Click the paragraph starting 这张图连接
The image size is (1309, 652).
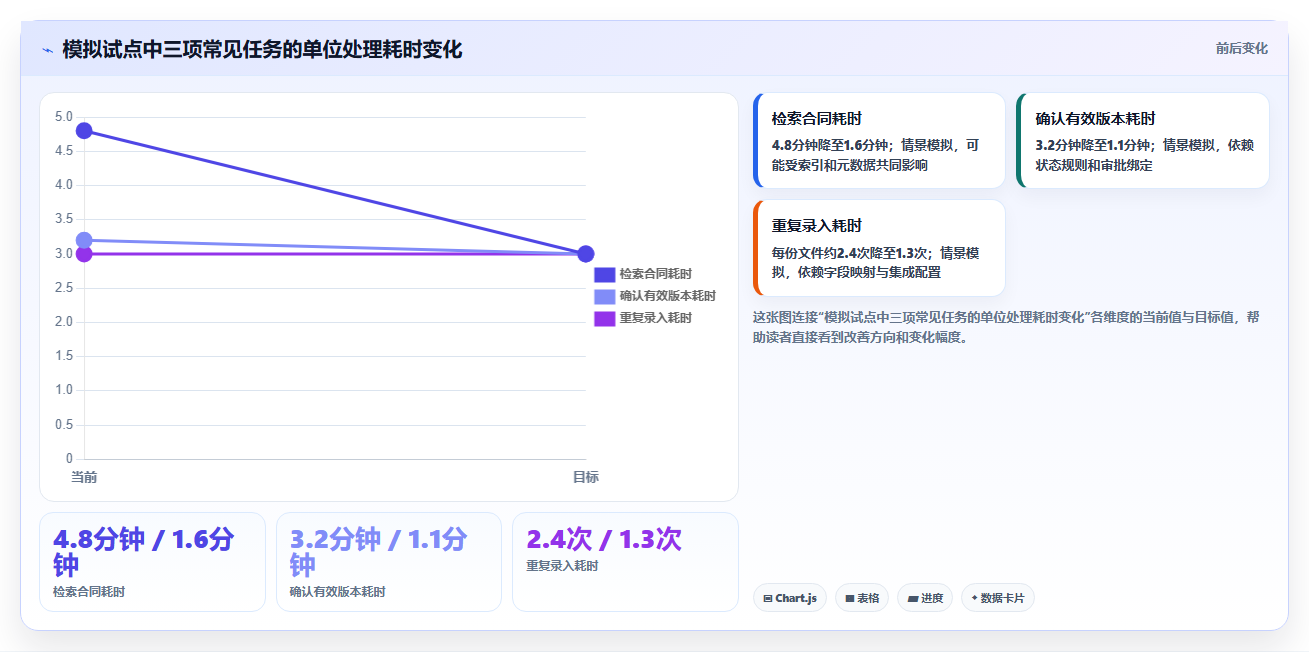tap(1007, 327)
